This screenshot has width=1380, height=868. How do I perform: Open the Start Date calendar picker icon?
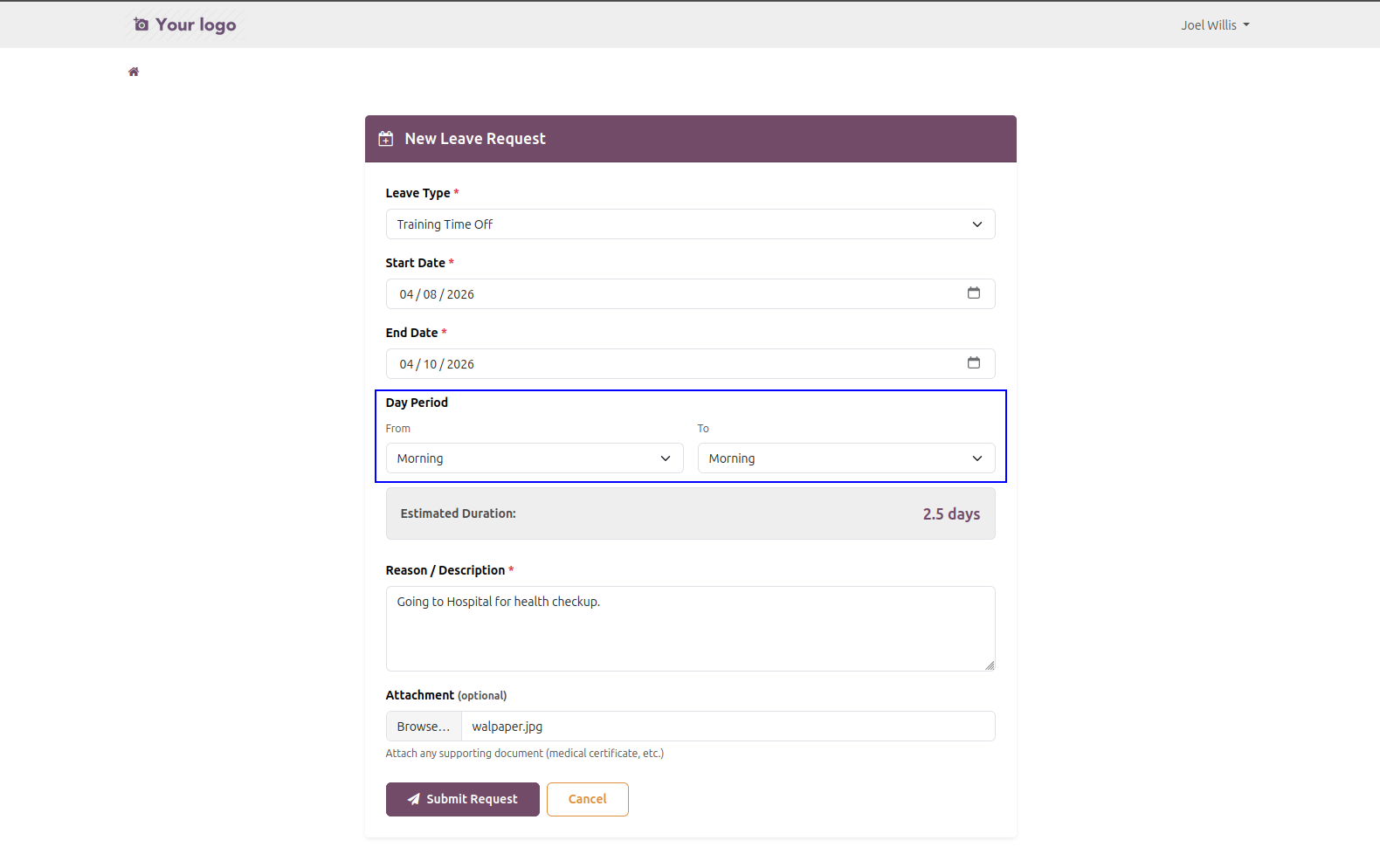(974, 293)
